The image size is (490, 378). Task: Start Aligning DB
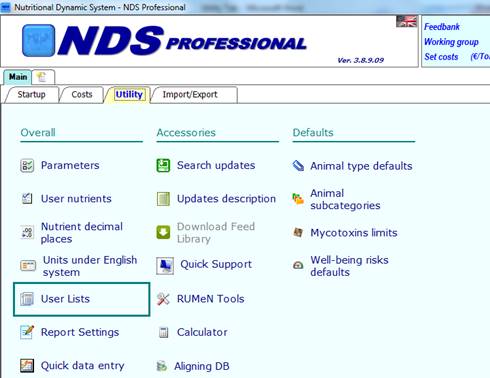(x=202, y=366)
